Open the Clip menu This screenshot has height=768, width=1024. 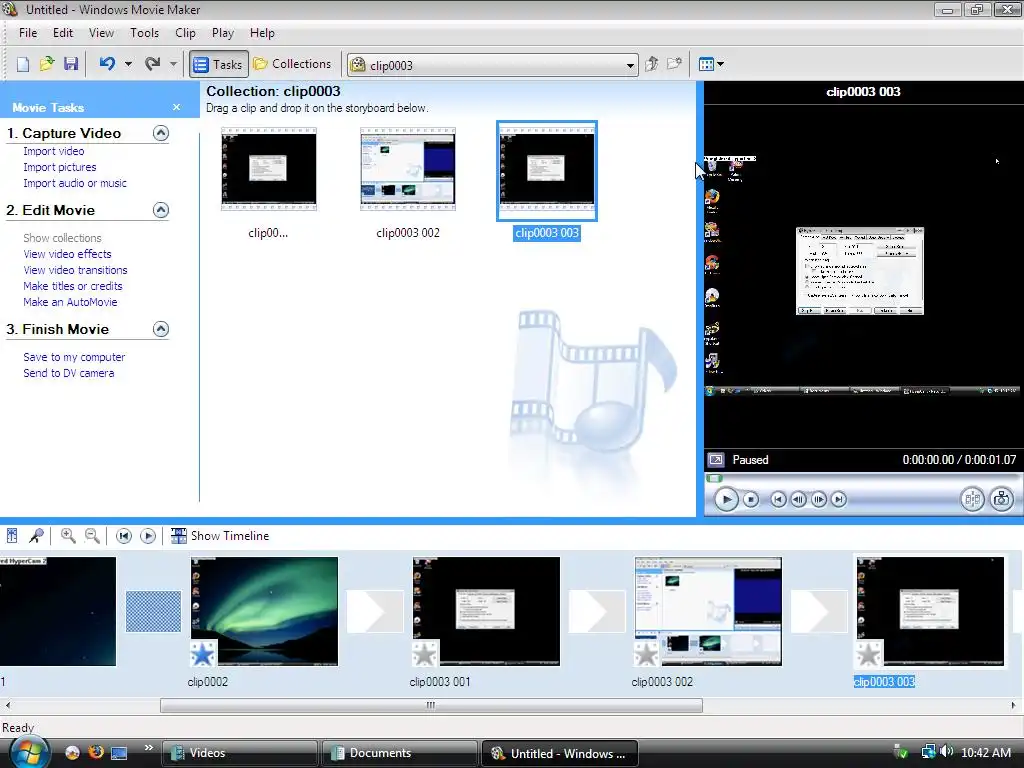point(185,33)
